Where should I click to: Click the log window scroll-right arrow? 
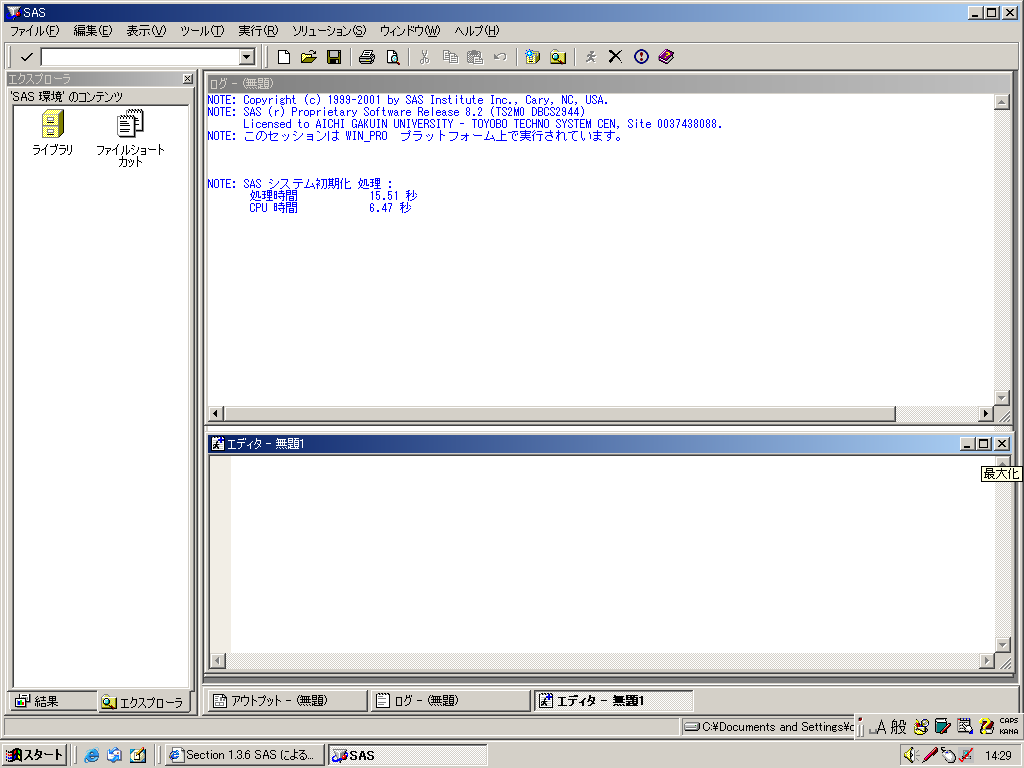pyautogui.click(x=985, y=413)
